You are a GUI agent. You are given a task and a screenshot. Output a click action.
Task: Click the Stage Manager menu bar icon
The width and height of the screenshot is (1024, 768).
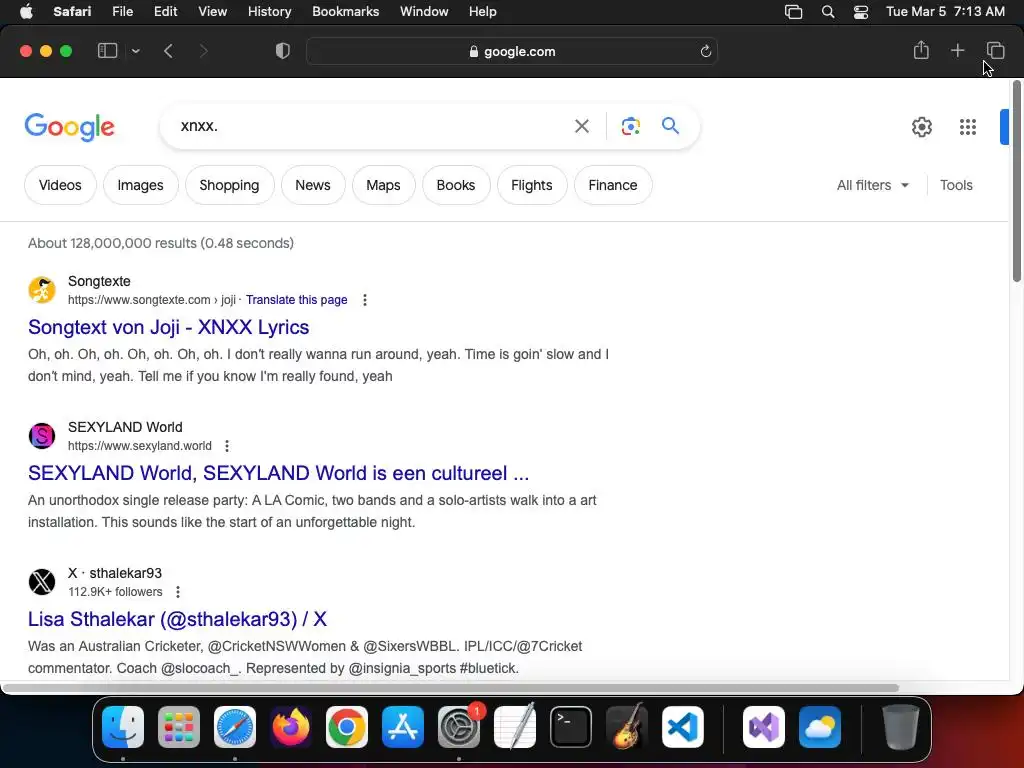pos(793,12)
